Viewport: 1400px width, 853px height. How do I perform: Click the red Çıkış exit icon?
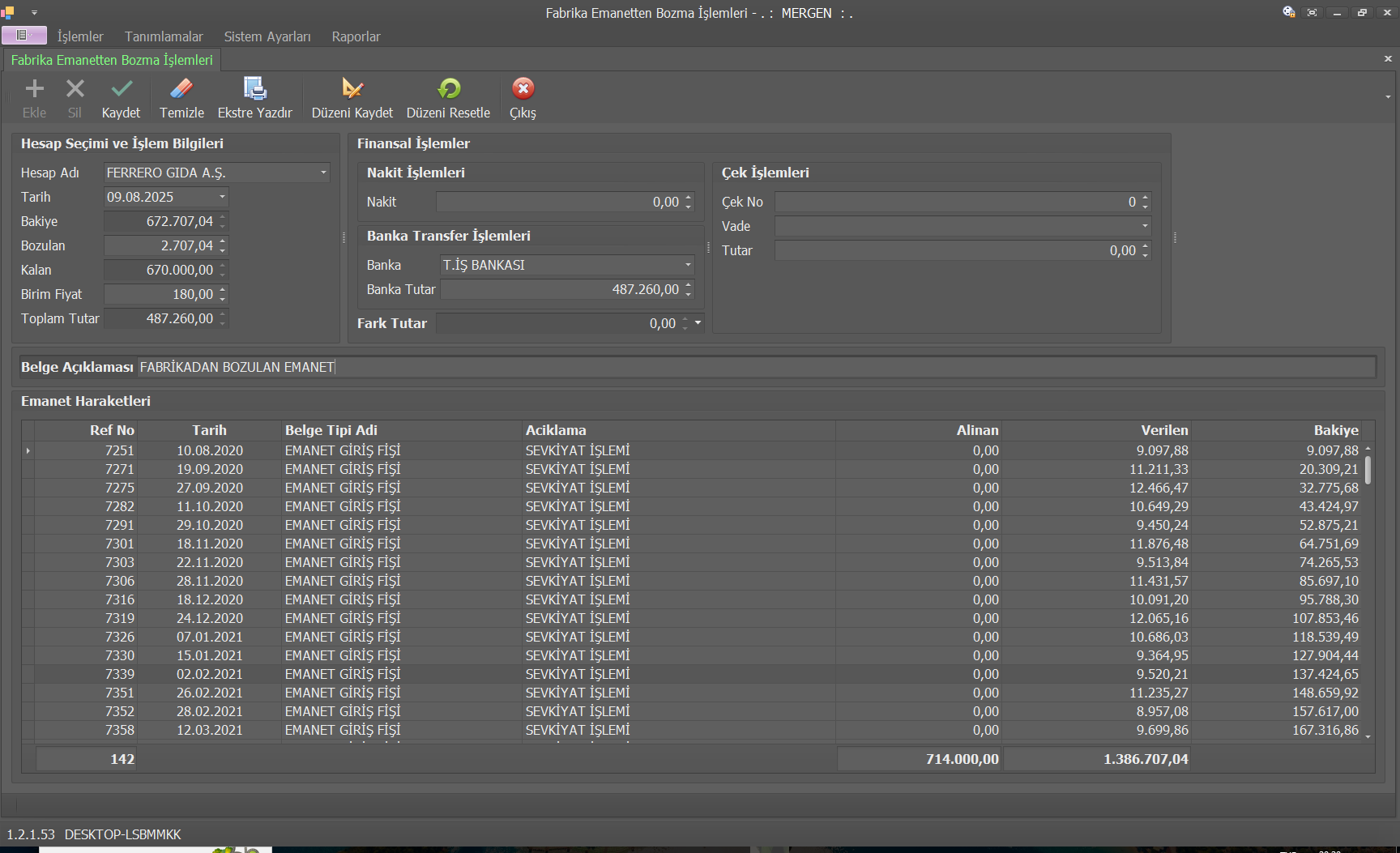[523, 89]
